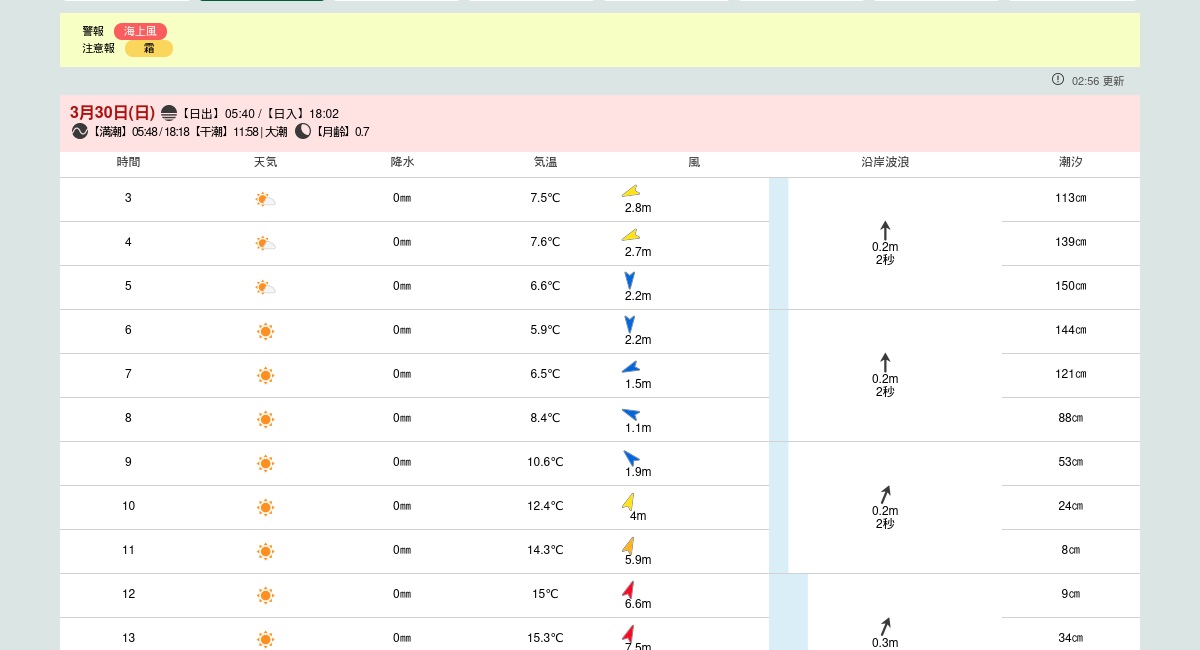Click the light blue wave bar at 9時
The image size is (1200, 650).
[778, 463]
